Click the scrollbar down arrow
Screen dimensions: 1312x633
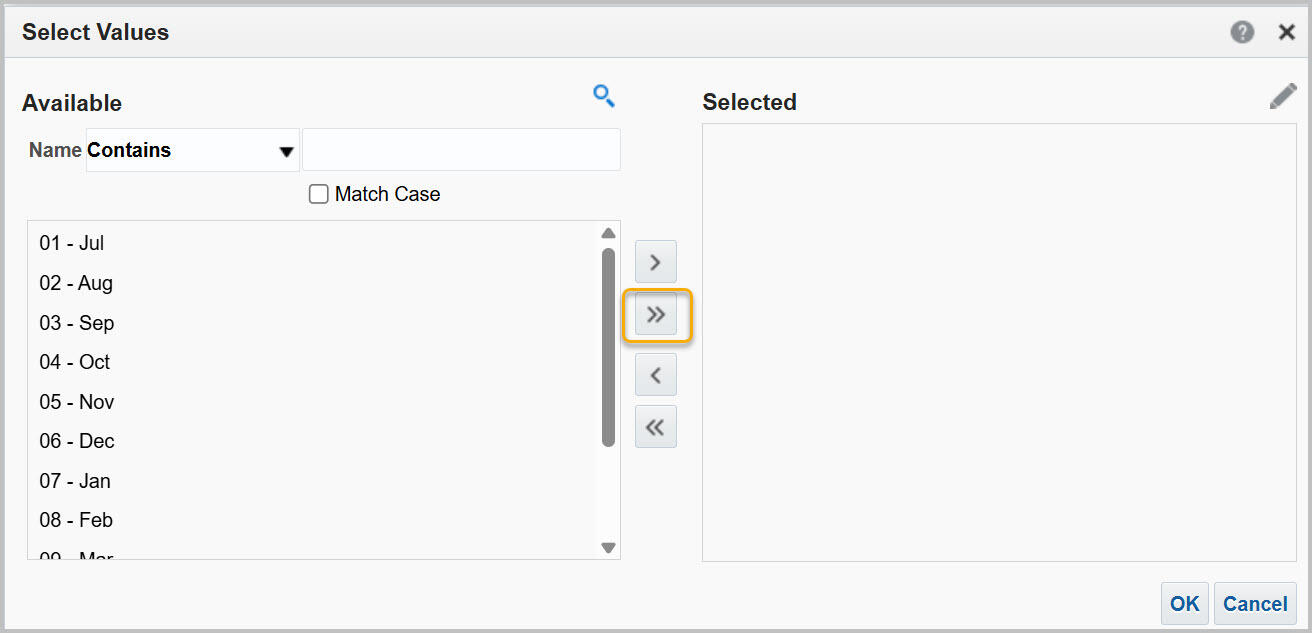(x=608, y=547)
